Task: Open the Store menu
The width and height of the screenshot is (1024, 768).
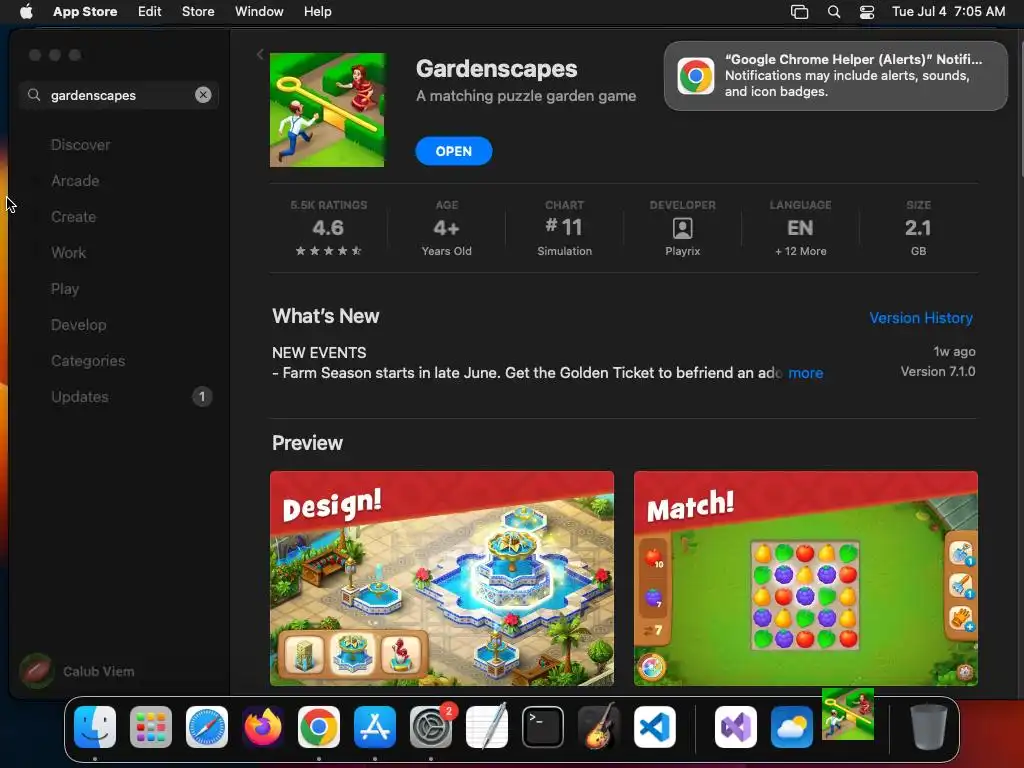Action: [198, 12]
